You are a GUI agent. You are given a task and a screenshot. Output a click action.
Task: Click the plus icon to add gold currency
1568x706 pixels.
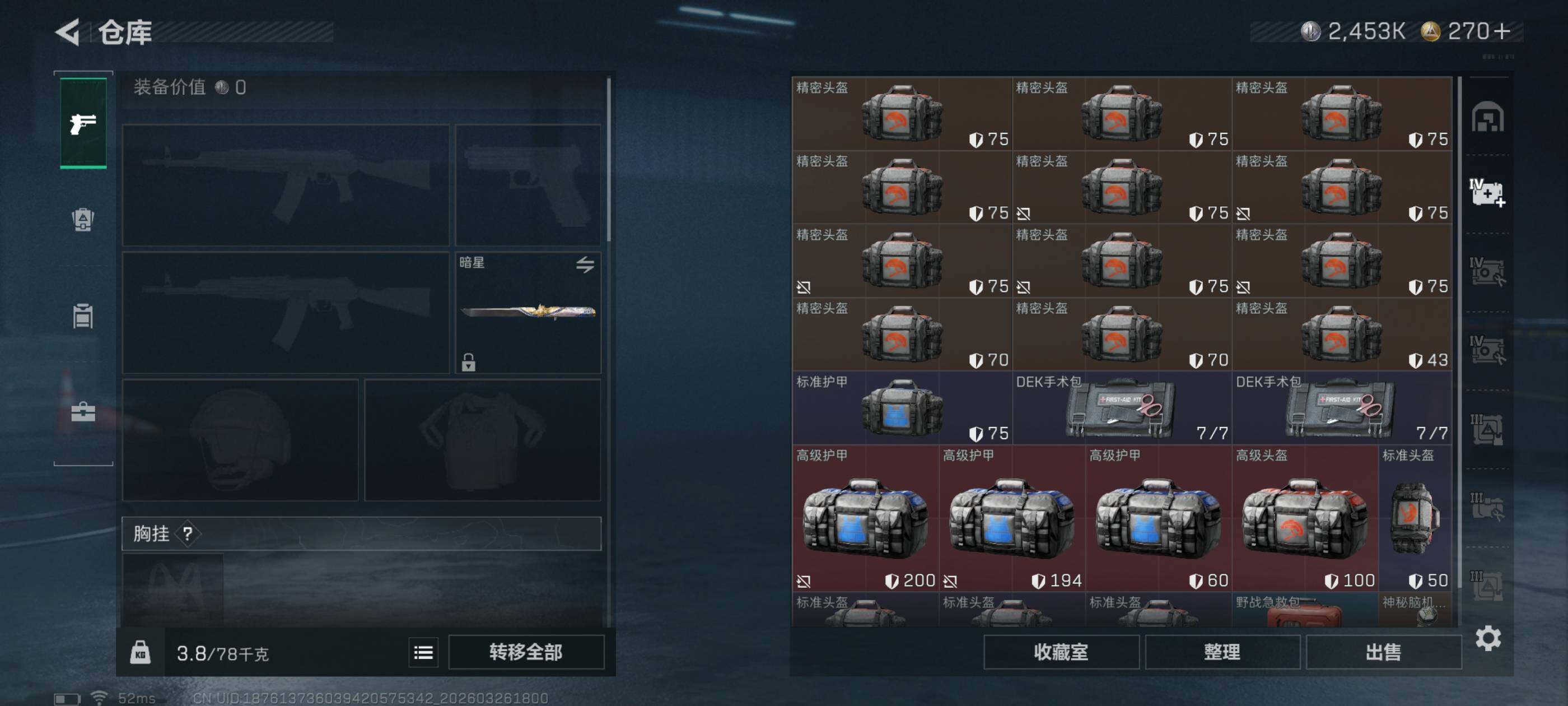click(1501, 31)
